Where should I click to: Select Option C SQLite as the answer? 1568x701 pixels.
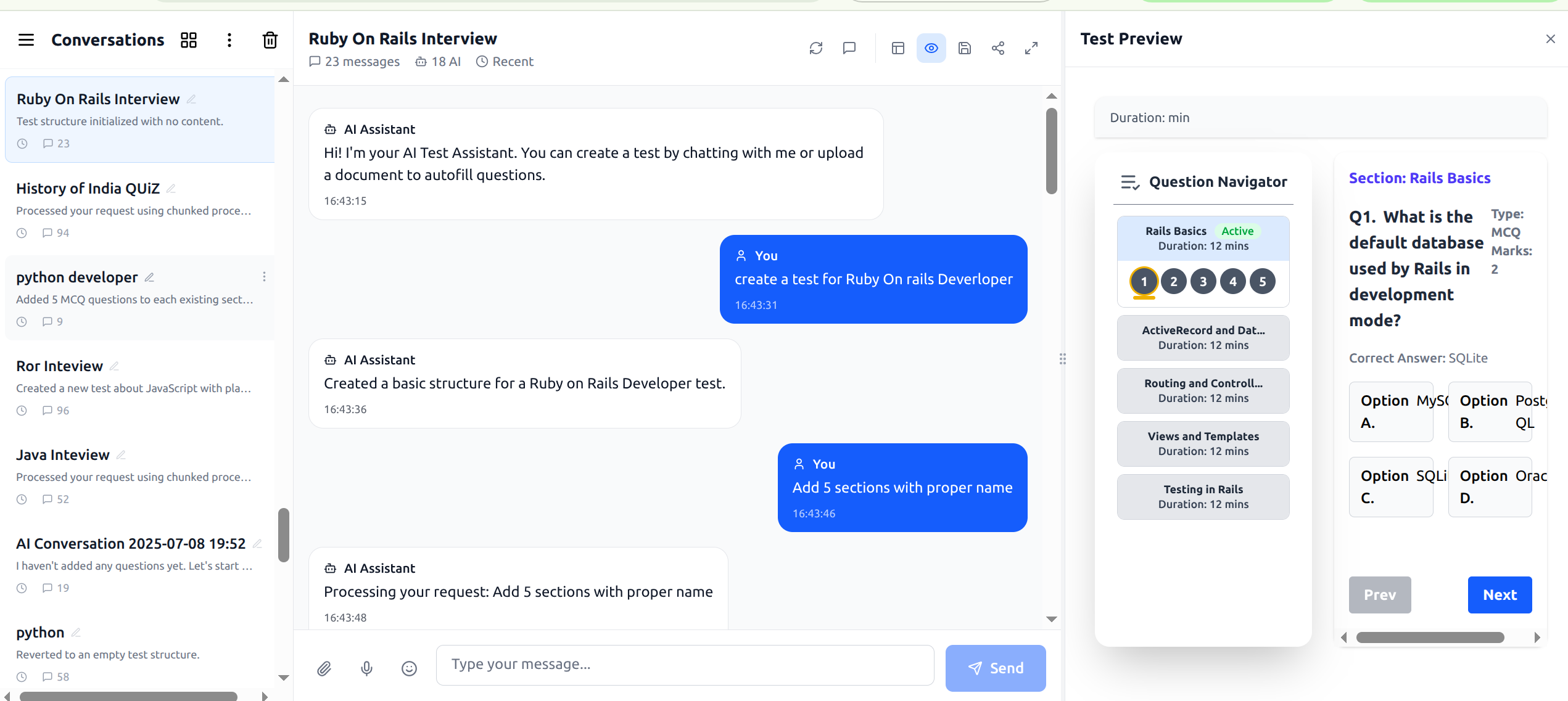tap(1391, 486)
